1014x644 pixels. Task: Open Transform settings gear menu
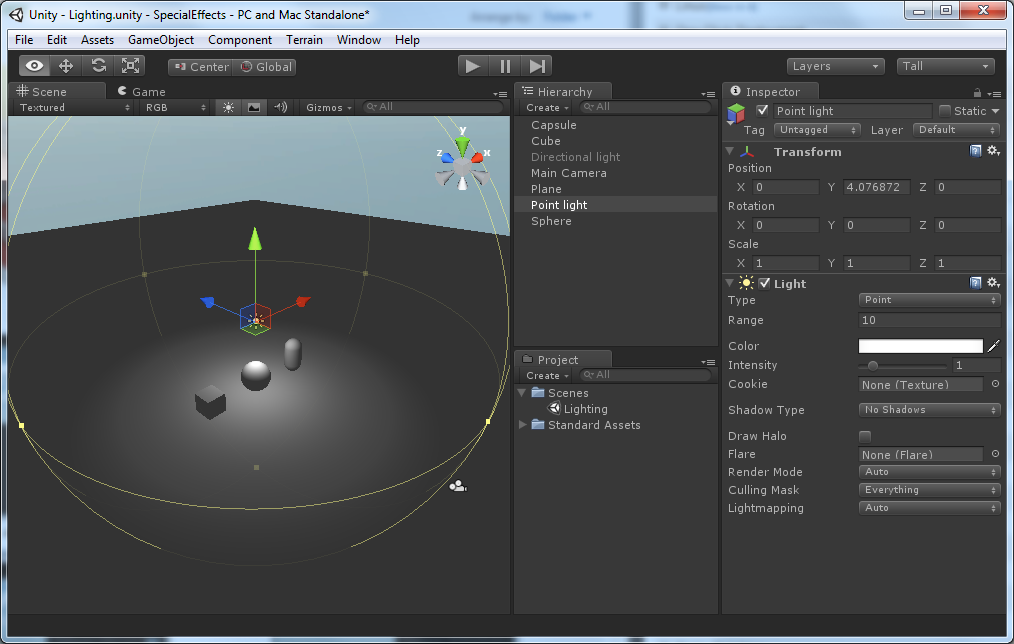click(x=994, y=151)
